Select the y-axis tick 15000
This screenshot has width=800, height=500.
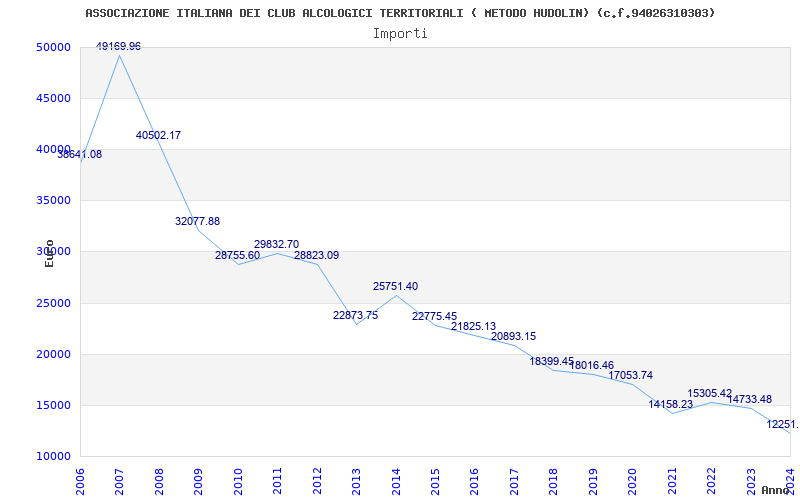53,406
